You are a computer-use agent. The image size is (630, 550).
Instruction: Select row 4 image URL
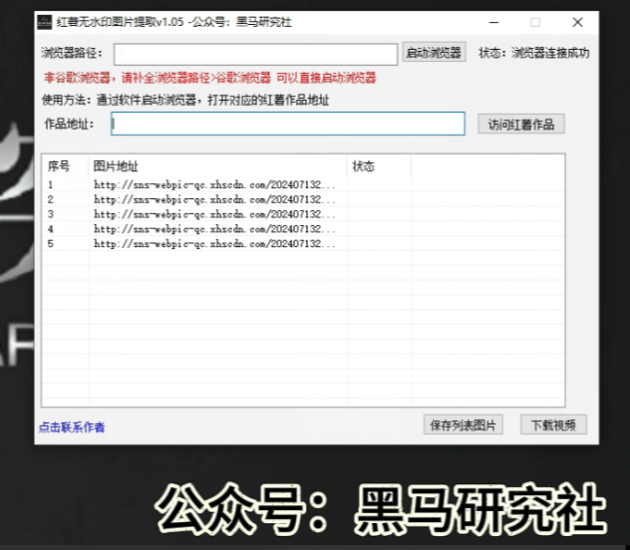(x=215, y=229)
